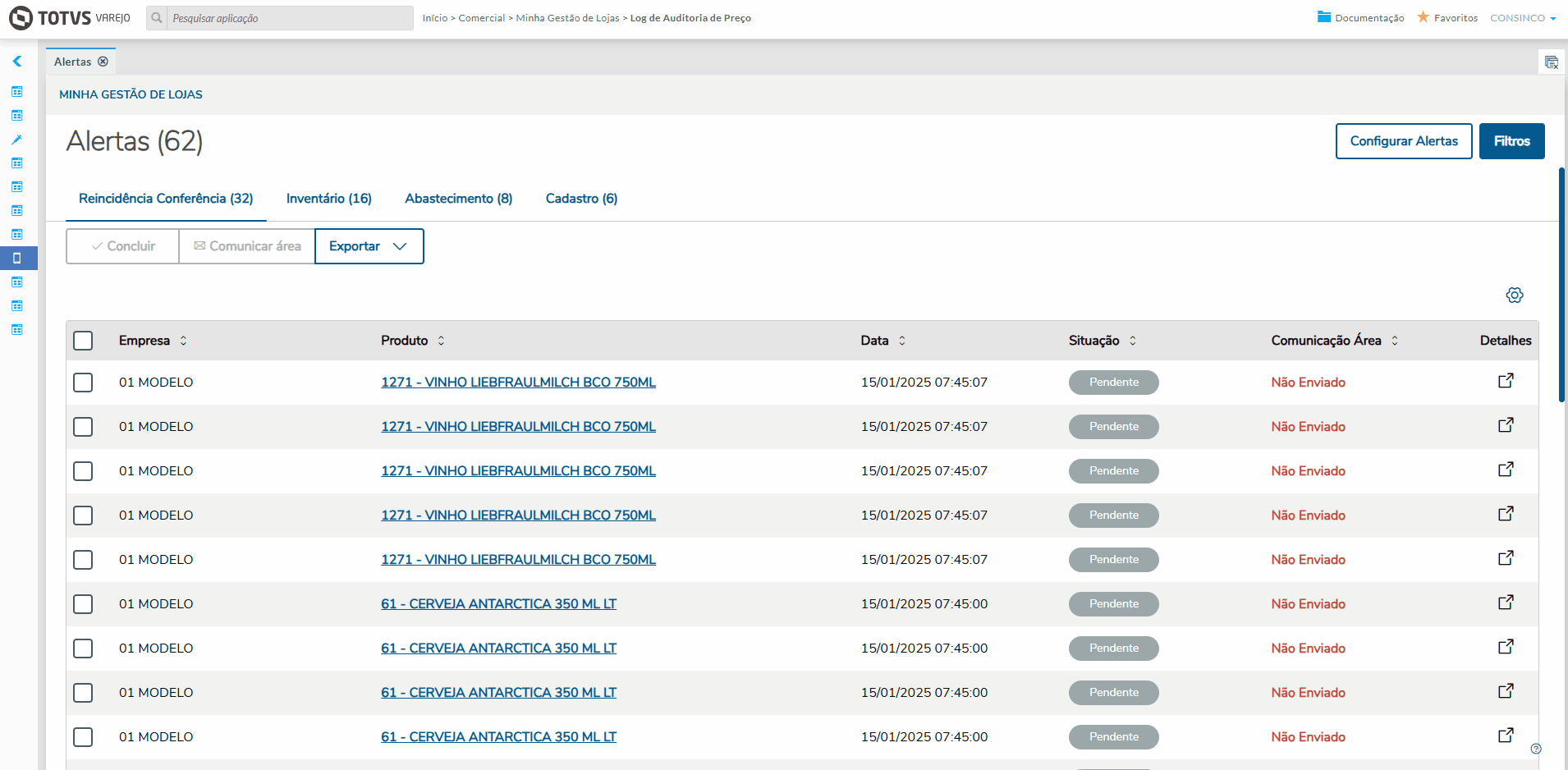Toggle the select-all checkbox in table header
Screen dimensions: 1568x770
pyautogui.click(x=83, y=341)
